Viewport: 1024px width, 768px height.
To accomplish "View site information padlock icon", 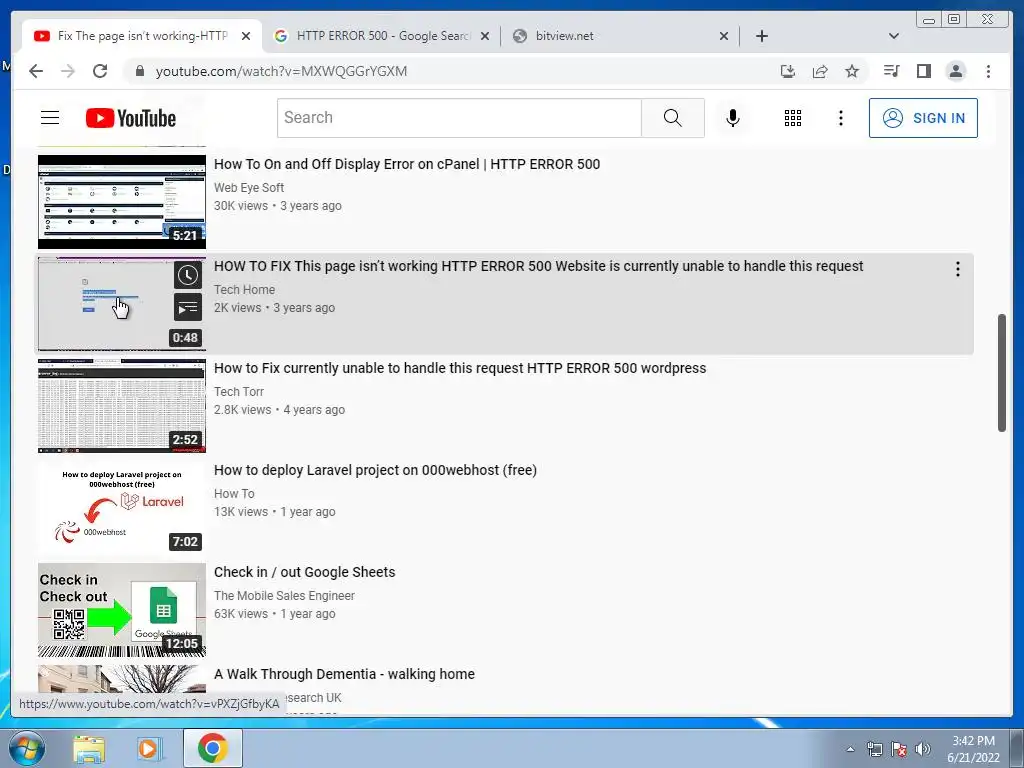I will pyautogui.click(x=139, y=71).
